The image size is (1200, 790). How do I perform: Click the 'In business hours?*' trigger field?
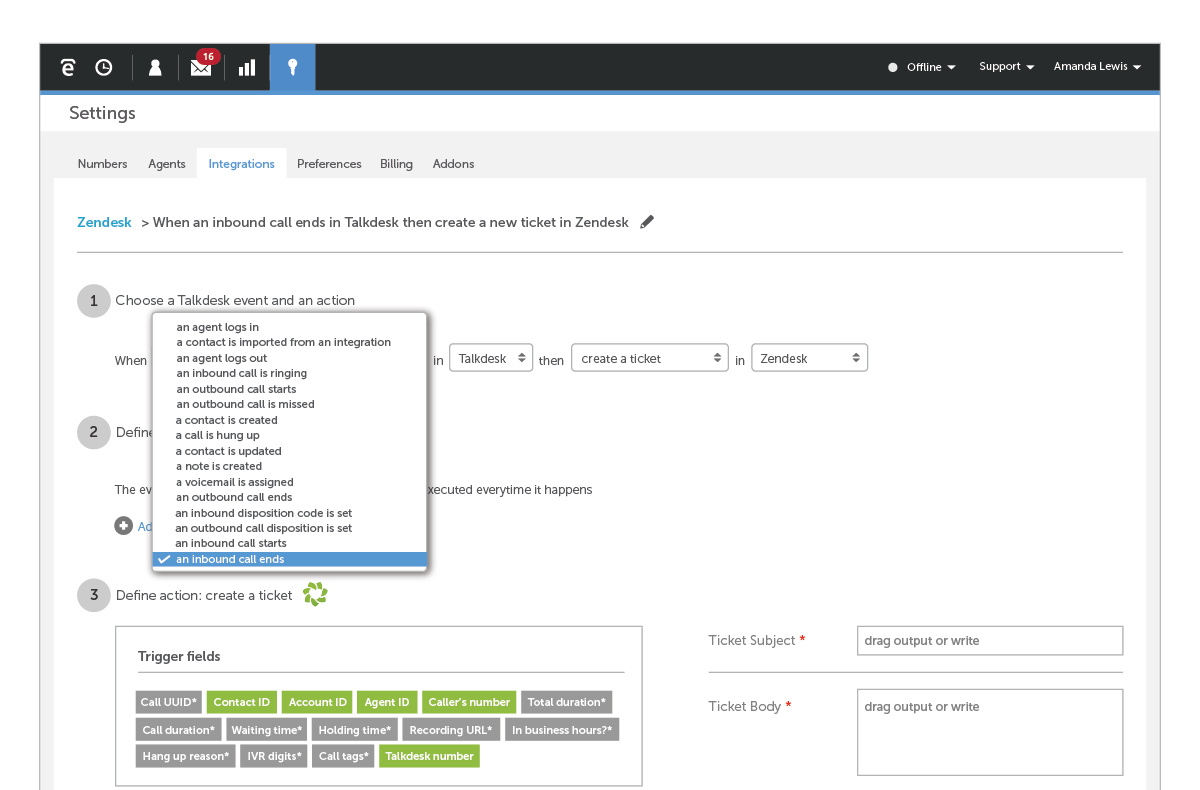pos(562,730)
